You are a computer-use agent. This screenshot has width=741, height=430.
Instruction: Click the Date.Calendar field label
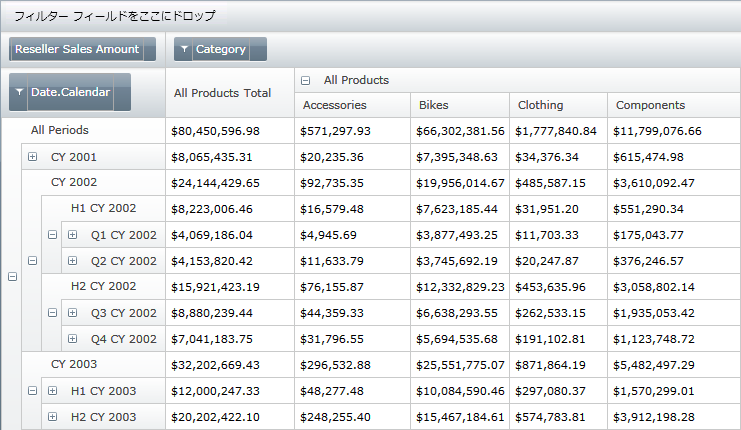tap(69, 92)
